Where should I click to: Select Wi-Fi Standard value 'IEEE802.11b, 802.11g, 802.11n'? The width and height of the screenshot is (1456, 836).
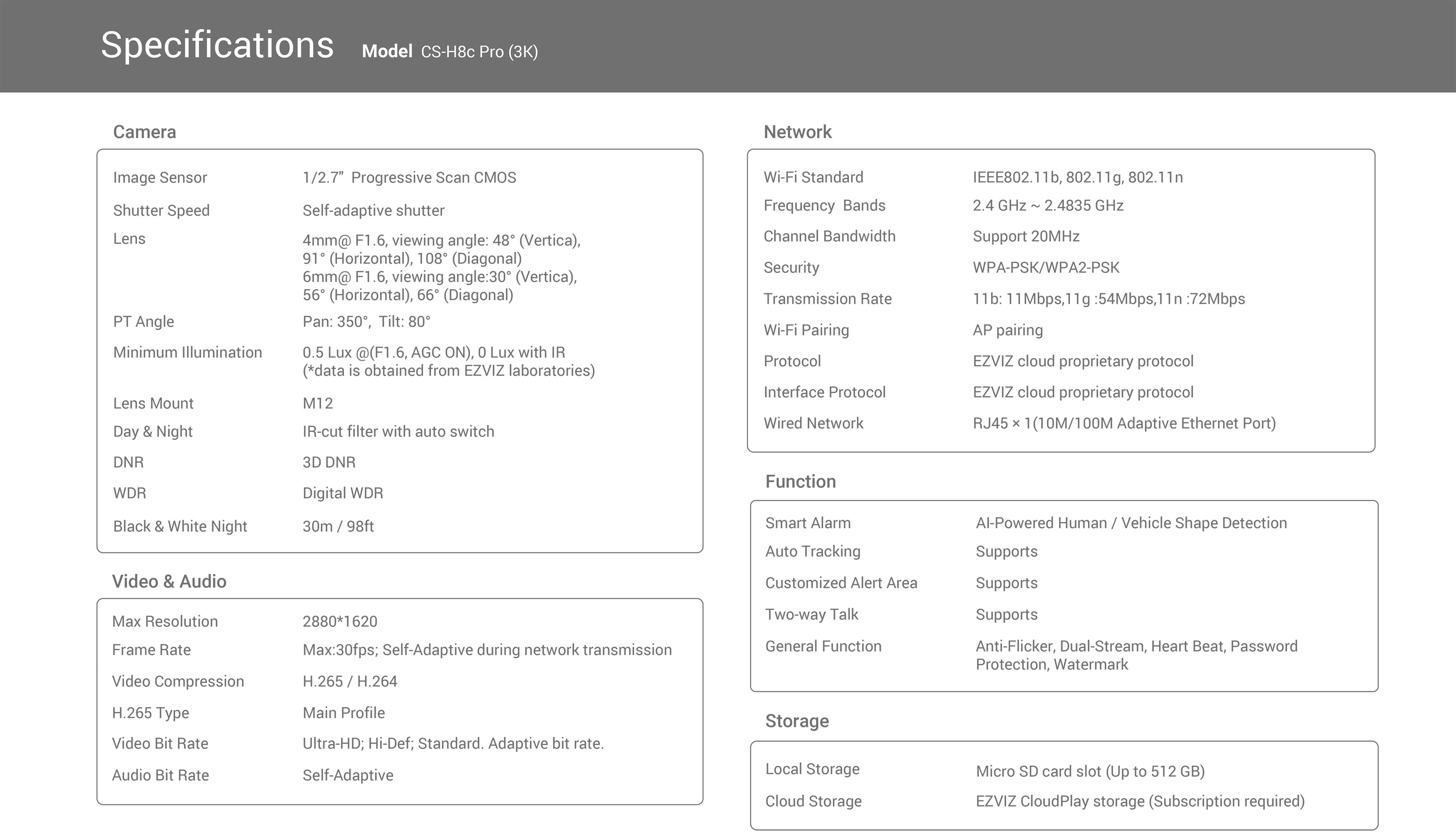coord(1078,177)
